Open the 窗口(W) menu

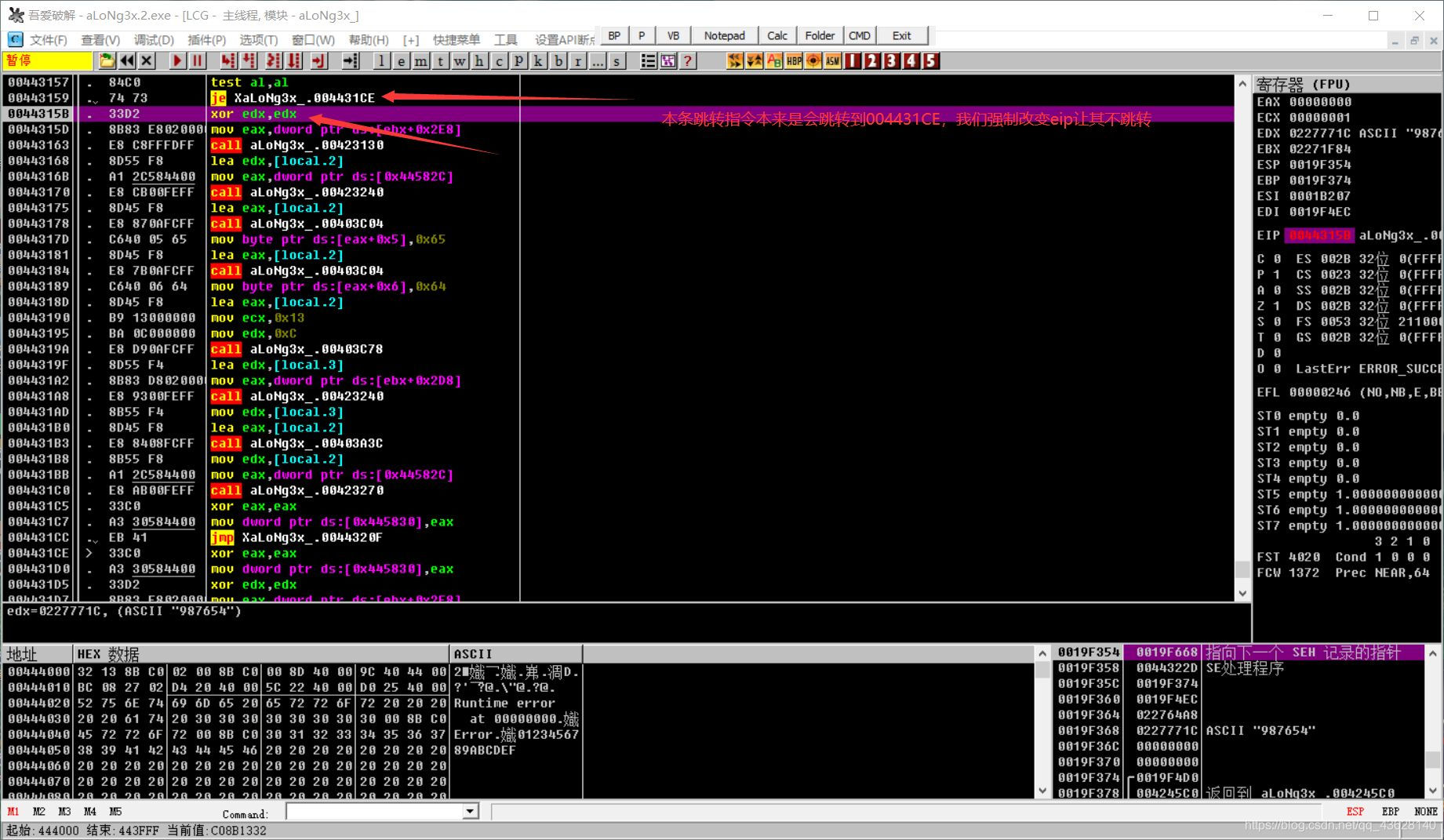(x=313, y=39)
